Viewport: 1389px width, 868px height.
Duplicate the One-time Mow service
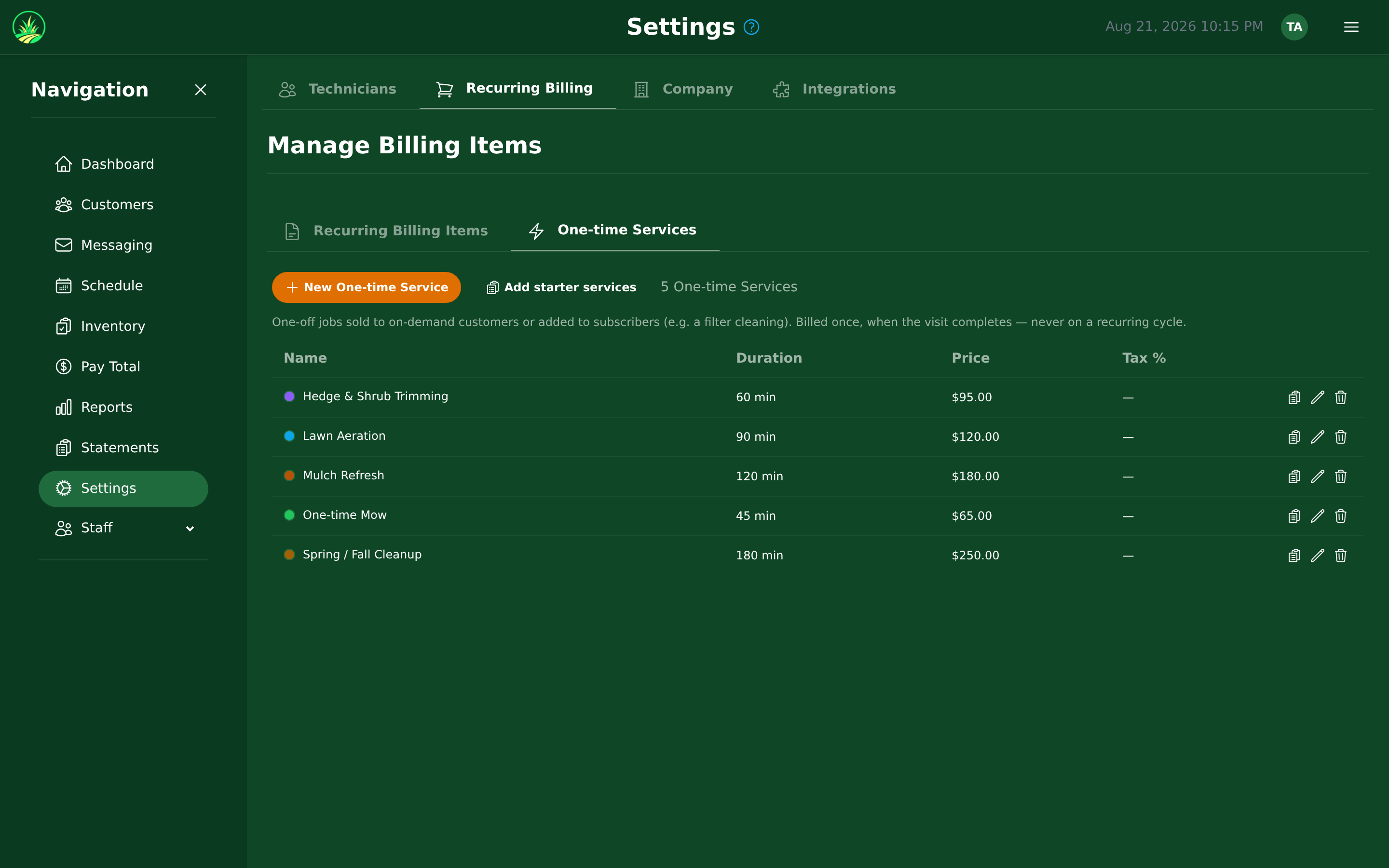click(x=1294, y=516)
